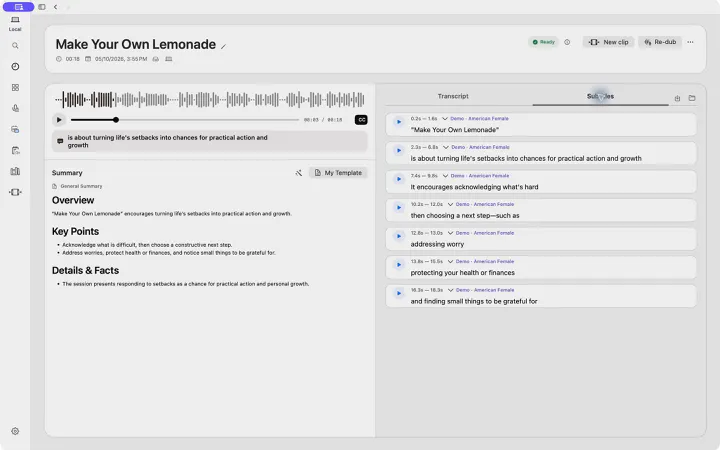Click the info icon next to Ready
This screenshot has width=720, height=450.
coord(567,42)
